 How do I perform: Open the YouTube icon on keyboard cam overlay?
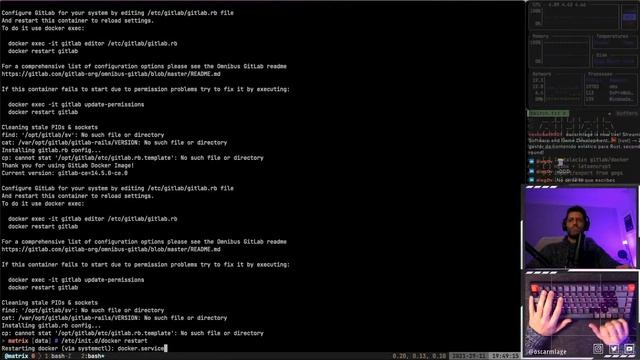[629, 348]
